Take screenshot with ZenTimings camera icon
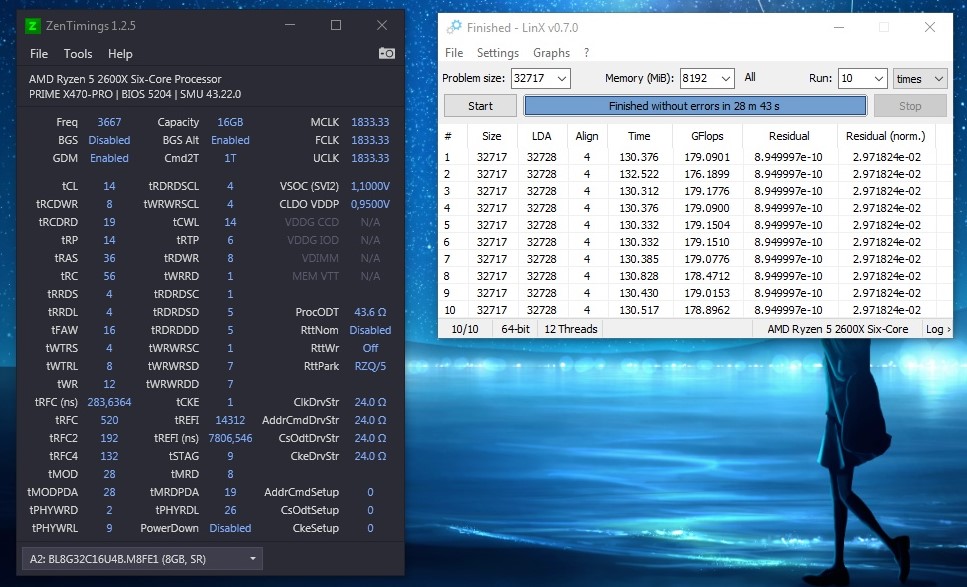Viewport: 967px width, 587px height. point(387,54)
